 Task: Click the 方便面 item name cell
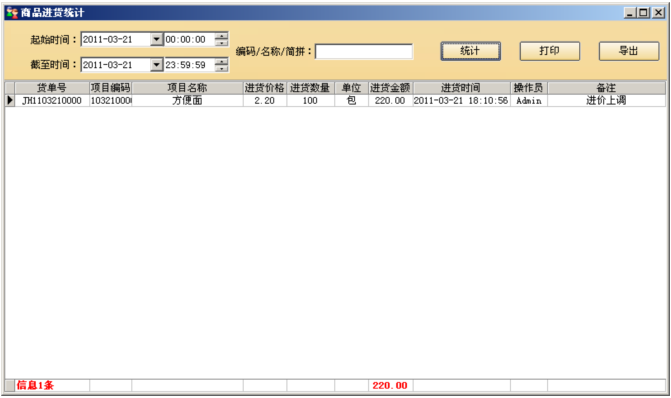point(187,101)
